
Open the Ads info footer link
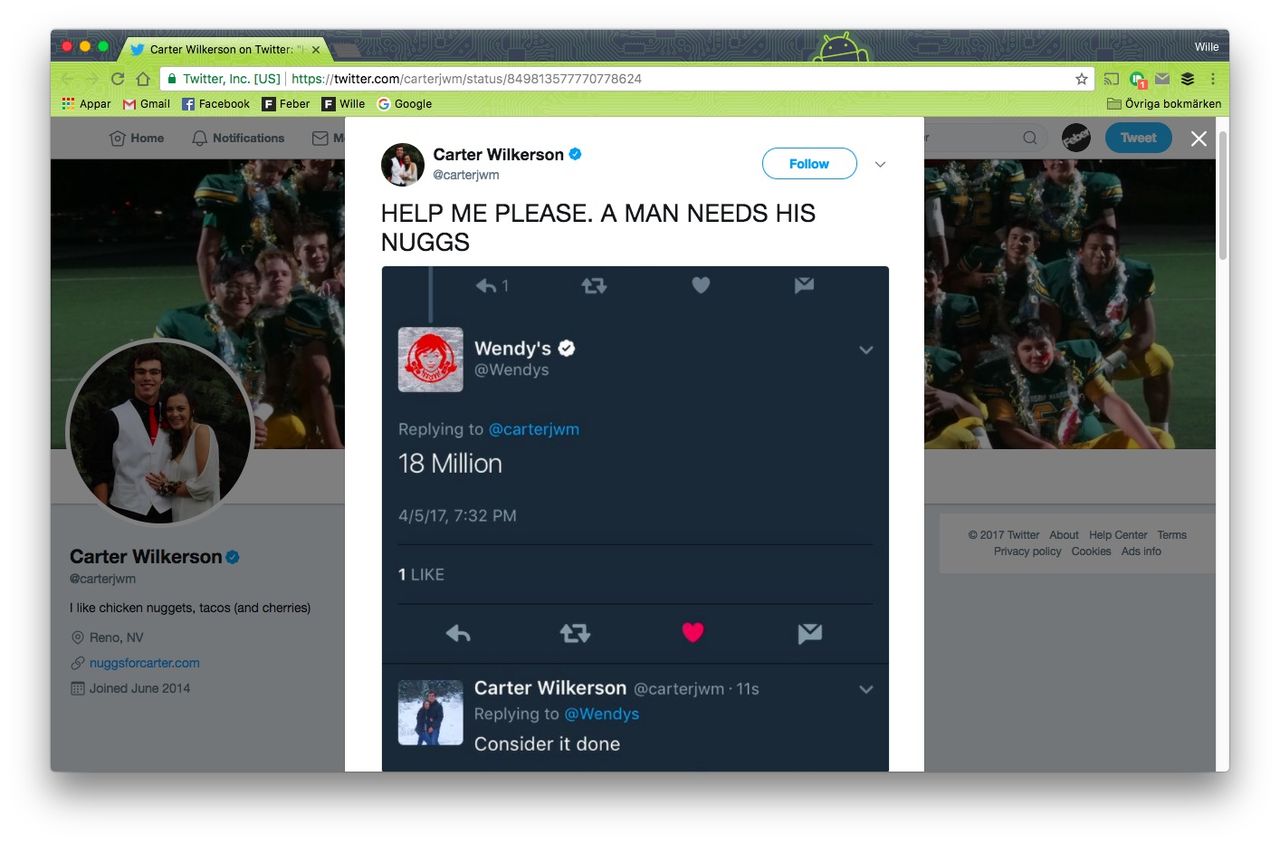point(1141,551)
